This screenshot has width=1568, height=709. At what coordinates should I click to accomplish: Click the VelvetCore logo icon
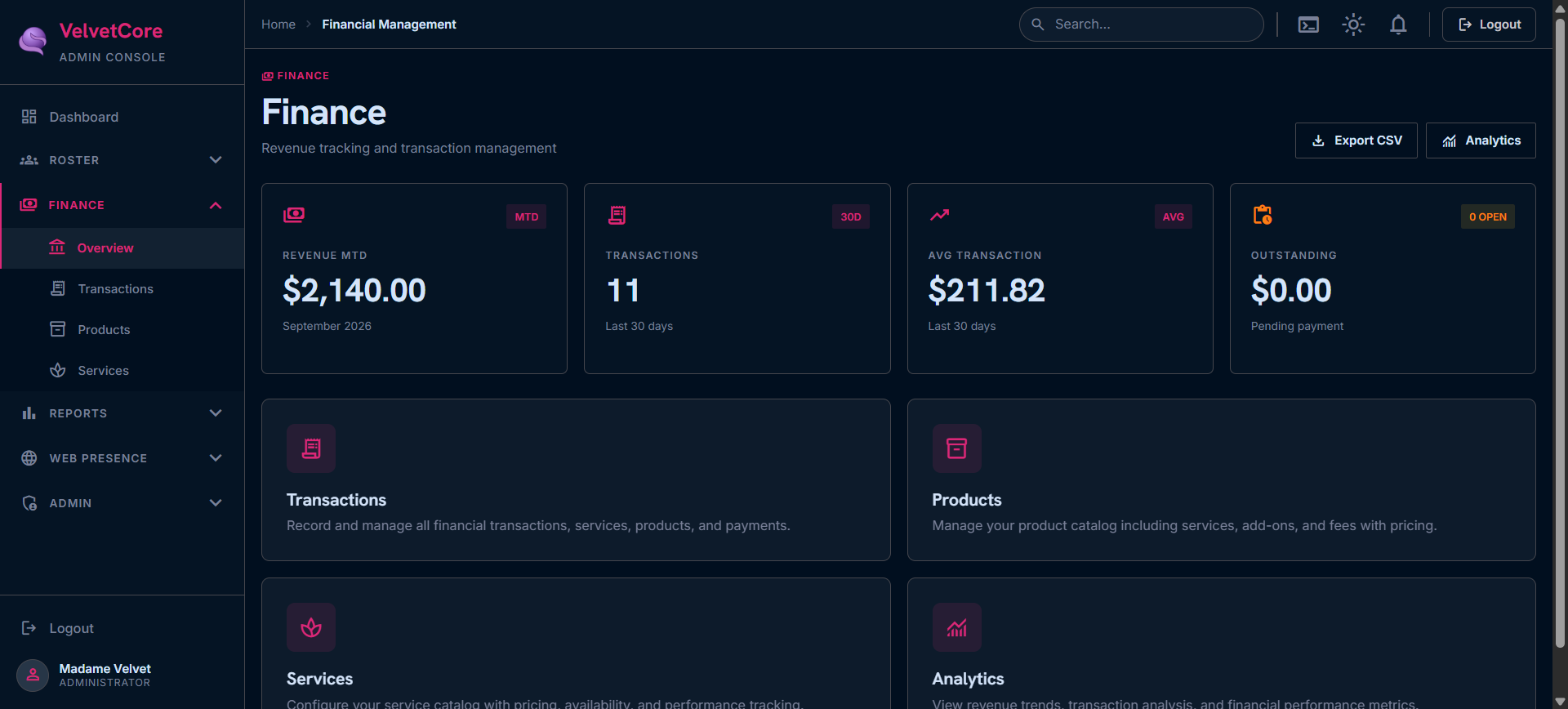33,40
